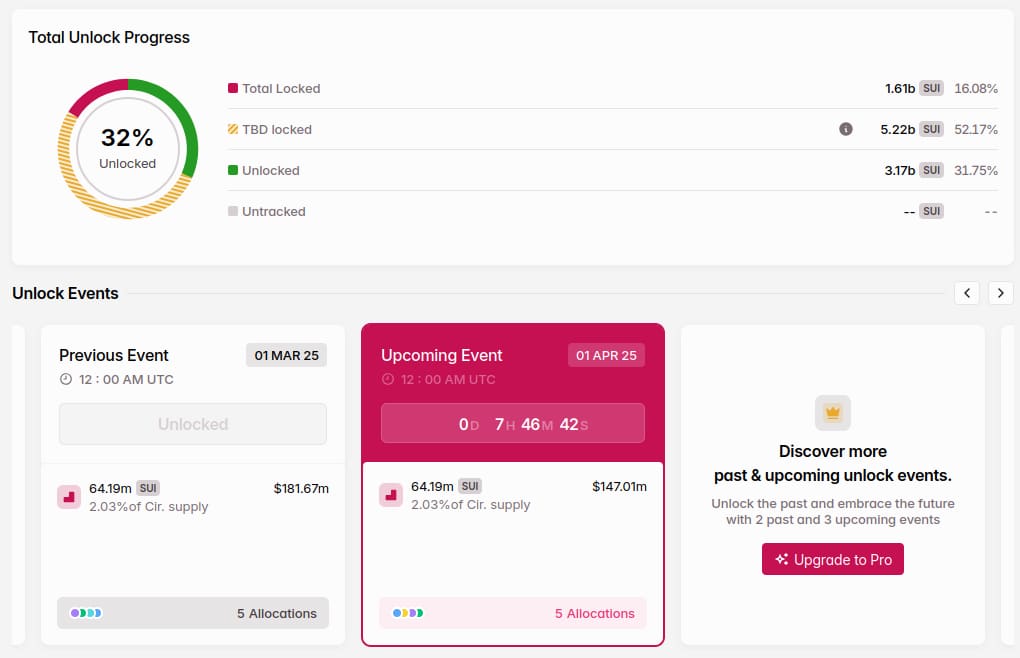This screenshot has height=658, width=1020.
Task: Click the clock icon in the Previous Event card
Action: [64, 379]
